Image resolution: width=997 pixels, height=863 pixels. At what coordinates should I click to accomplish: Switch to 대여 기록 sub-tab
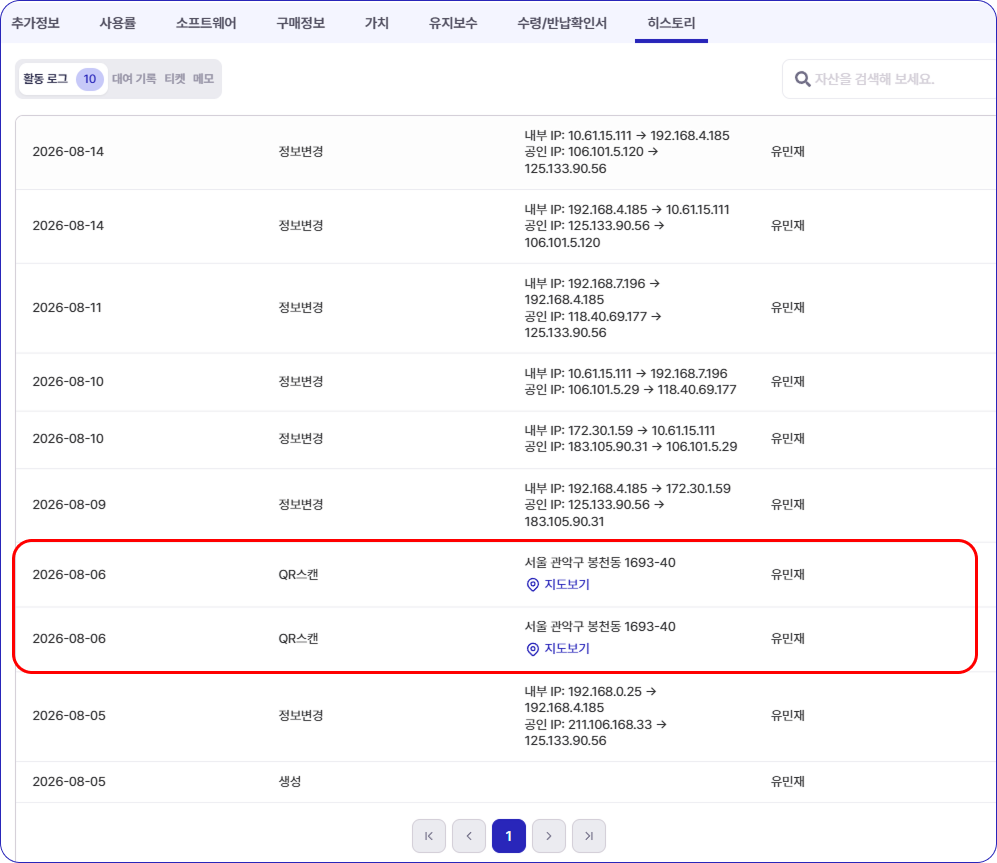coord(134,79)
